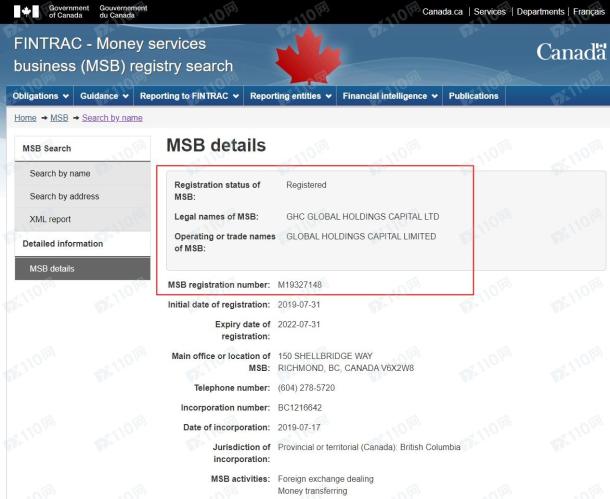Click telephone number (604) 278-5720
This screenshot has width=610, height=499.
306,388
